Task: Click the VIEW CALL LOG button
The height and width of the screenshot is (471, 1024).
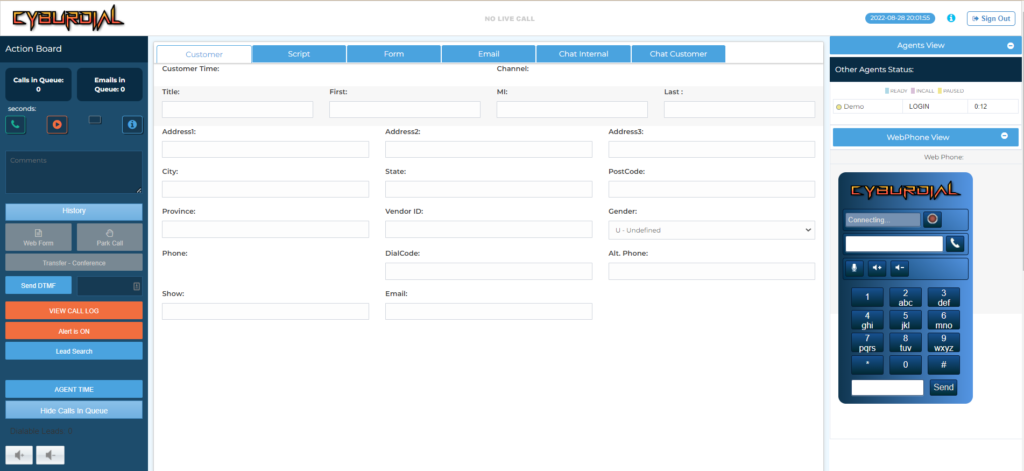Action: point(74,311)
